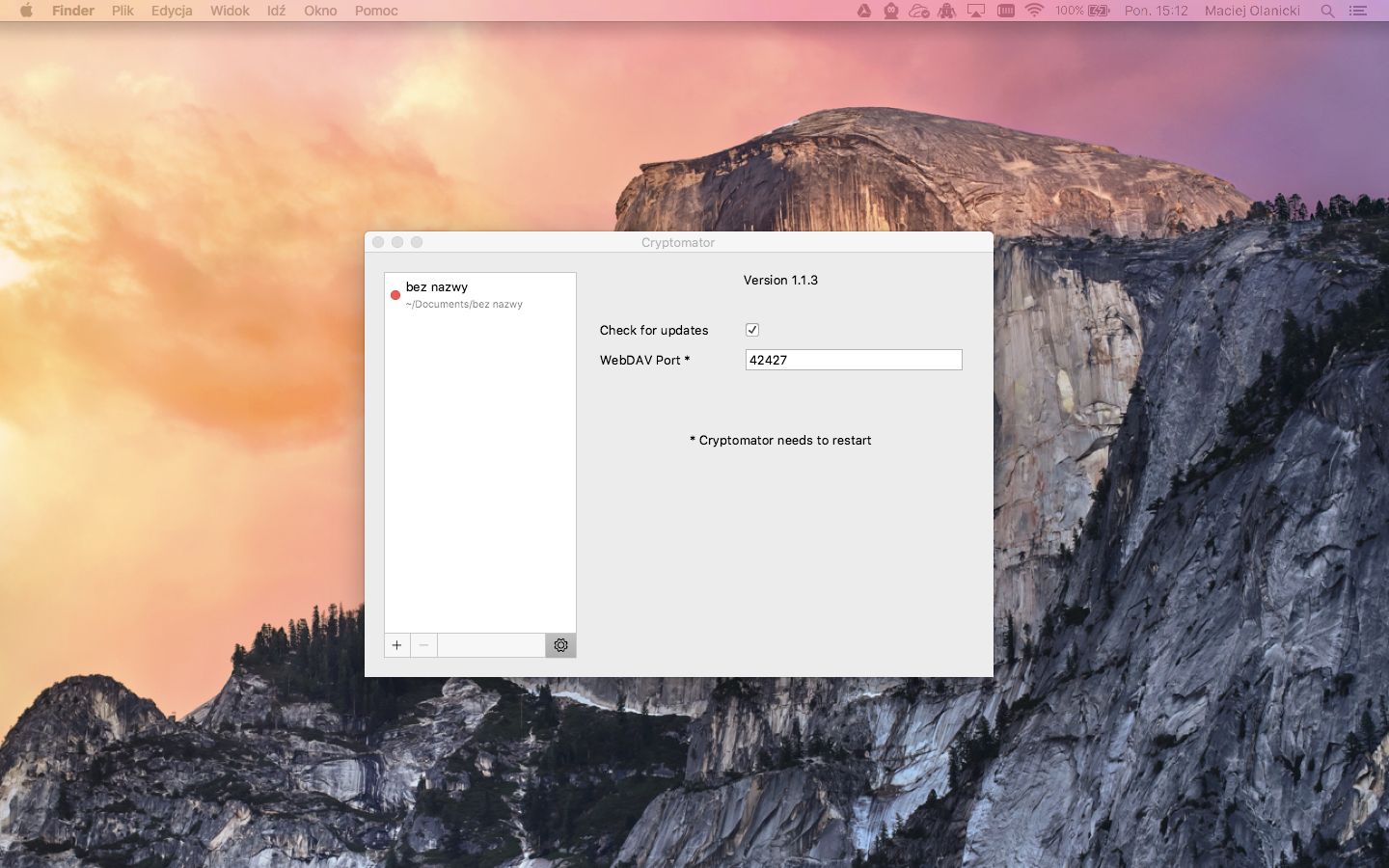
Task: Click the Version 1.1.3 text
Action: pos(780,280)
